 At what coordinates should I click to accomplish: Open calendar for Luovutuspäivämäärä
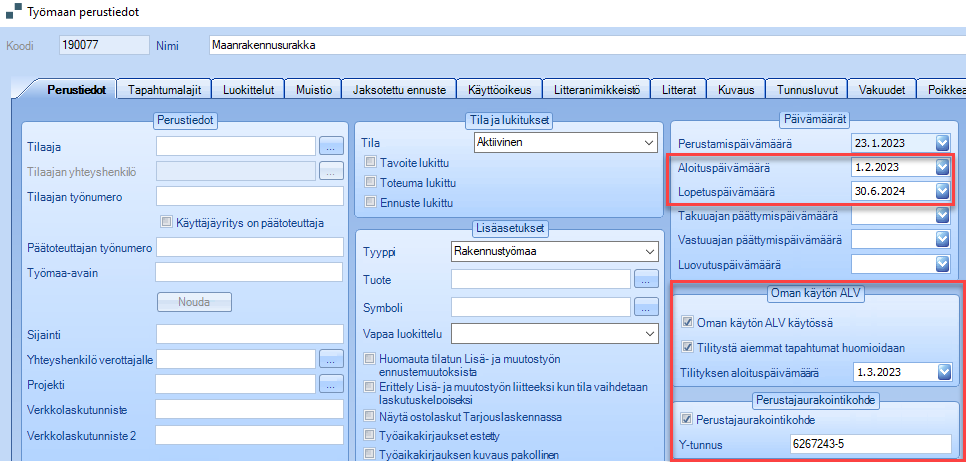pos(943,264)
